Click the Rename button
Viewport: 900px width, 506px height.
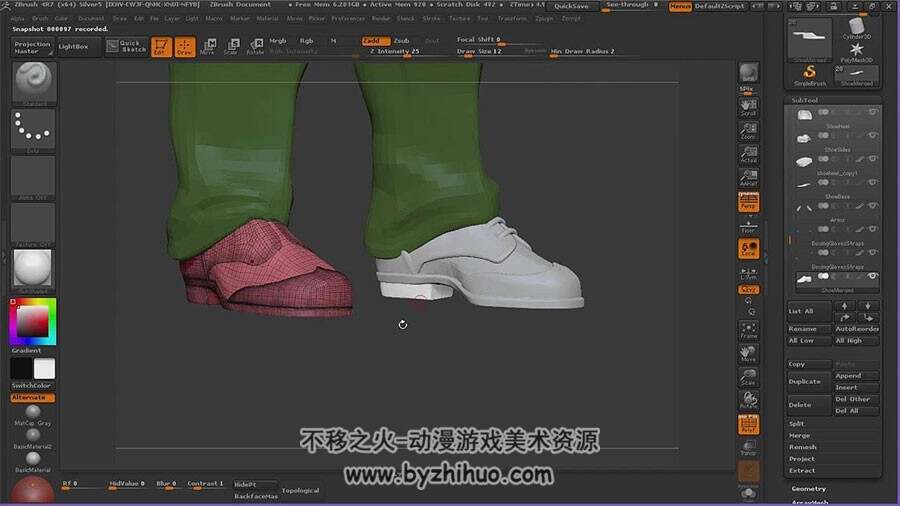point(809,329)
